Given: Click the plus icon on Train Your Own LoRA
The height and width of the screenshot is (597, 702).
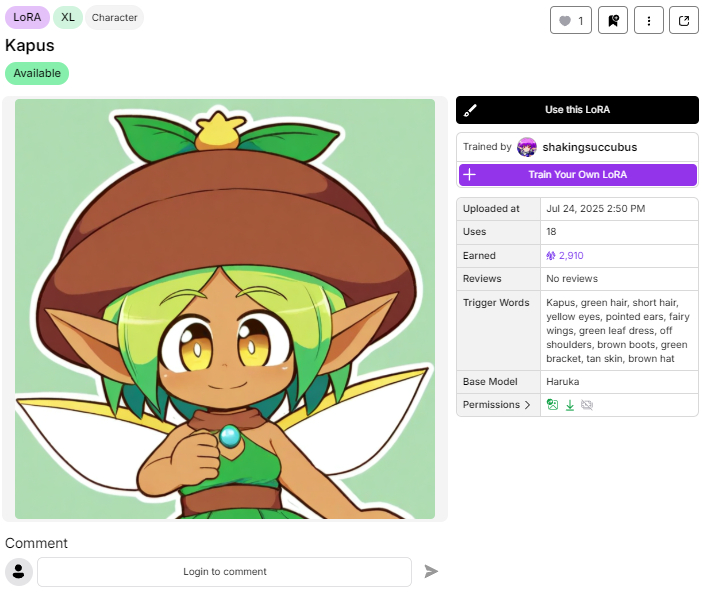Looking at the screenshot, I should (x=470, y=174).
